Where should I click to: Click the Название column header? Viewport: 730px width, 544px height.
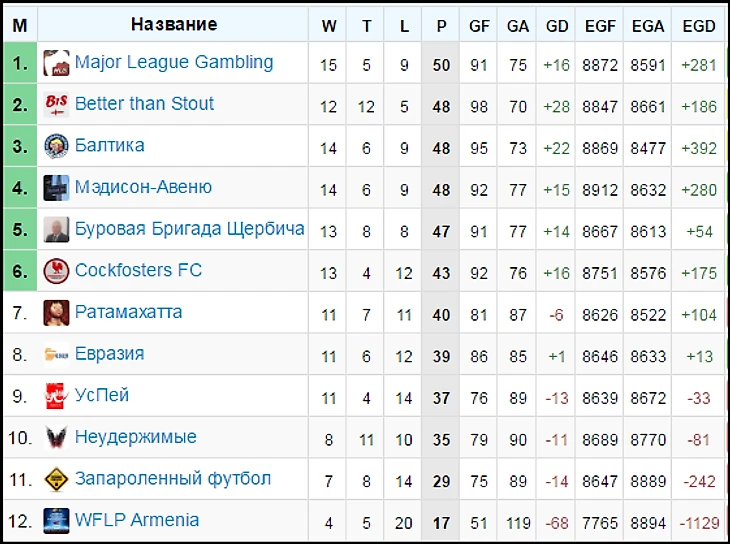pos(174,24)
